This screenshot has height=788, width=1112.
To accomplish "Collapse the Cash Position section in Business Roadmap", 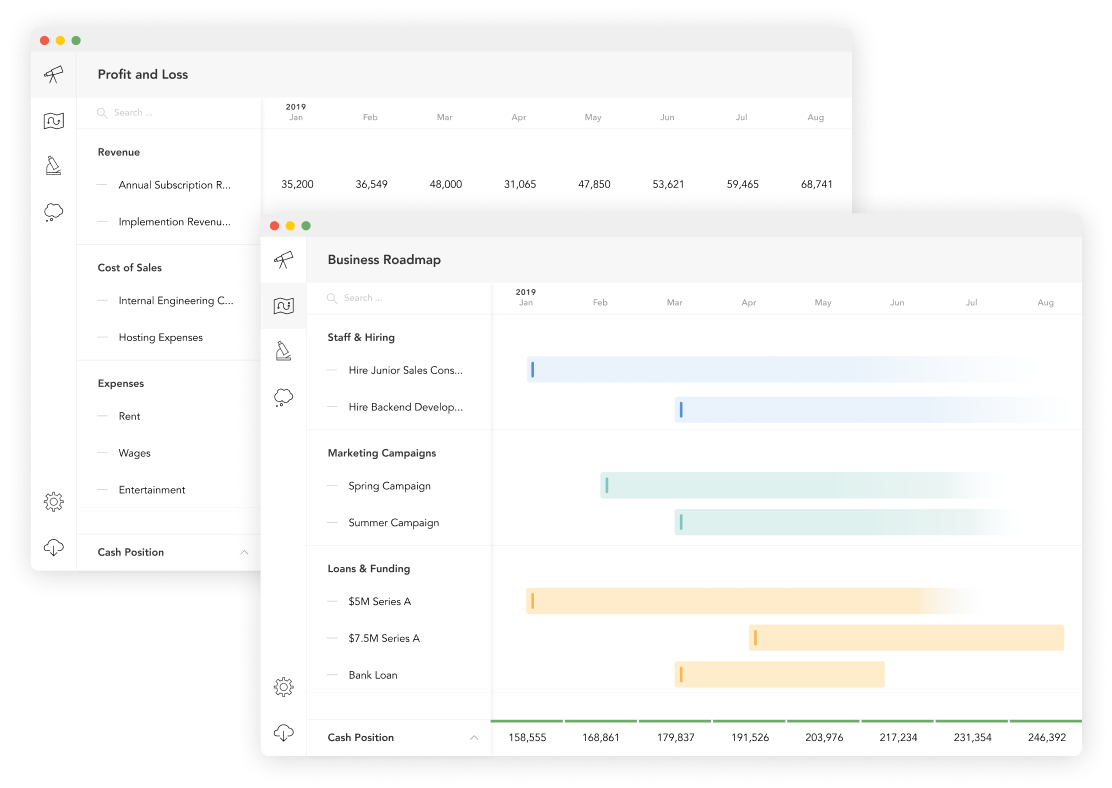I will tap(474, 737).
